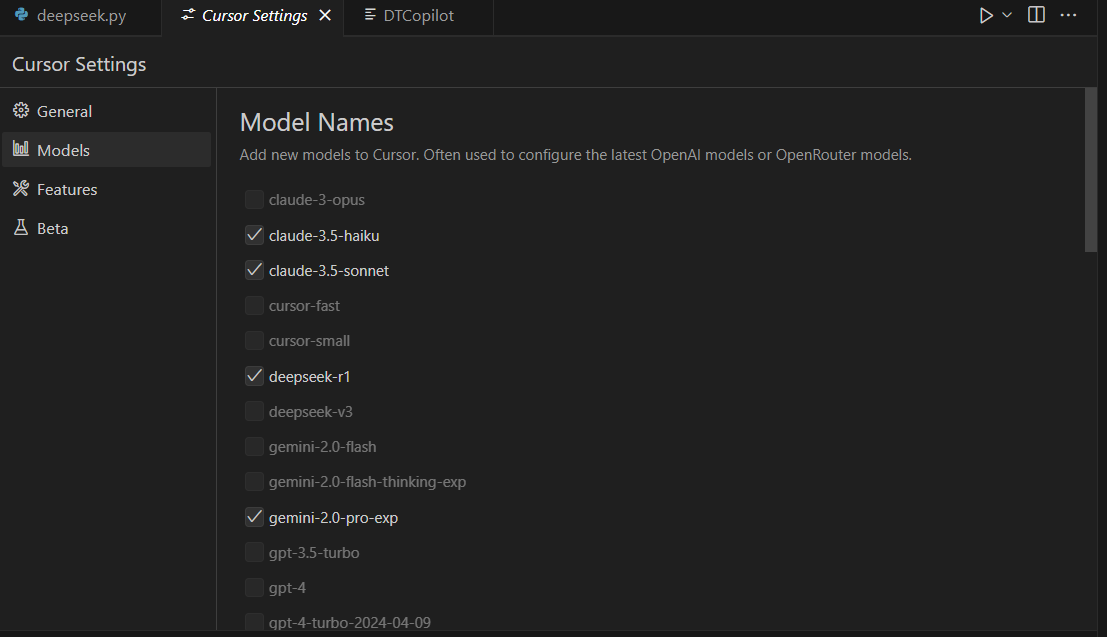
Task: Click the General gear icon in sidebar
Action: tap(20, 111)
